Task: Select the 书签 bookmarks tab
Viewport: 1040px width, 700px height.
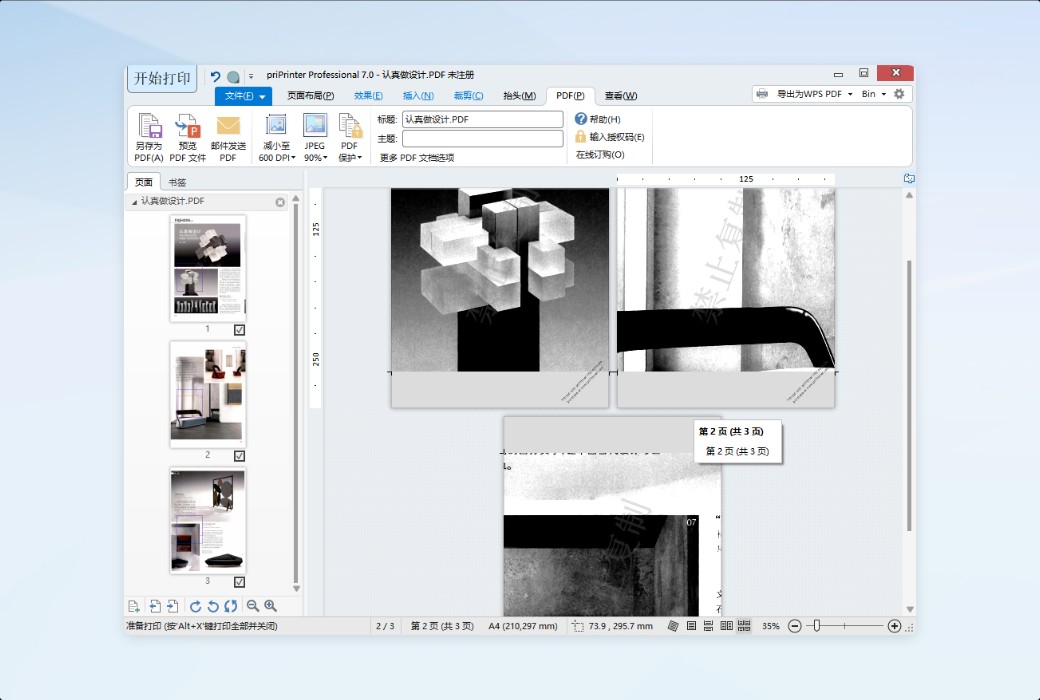Action: [x=177, y=182]
